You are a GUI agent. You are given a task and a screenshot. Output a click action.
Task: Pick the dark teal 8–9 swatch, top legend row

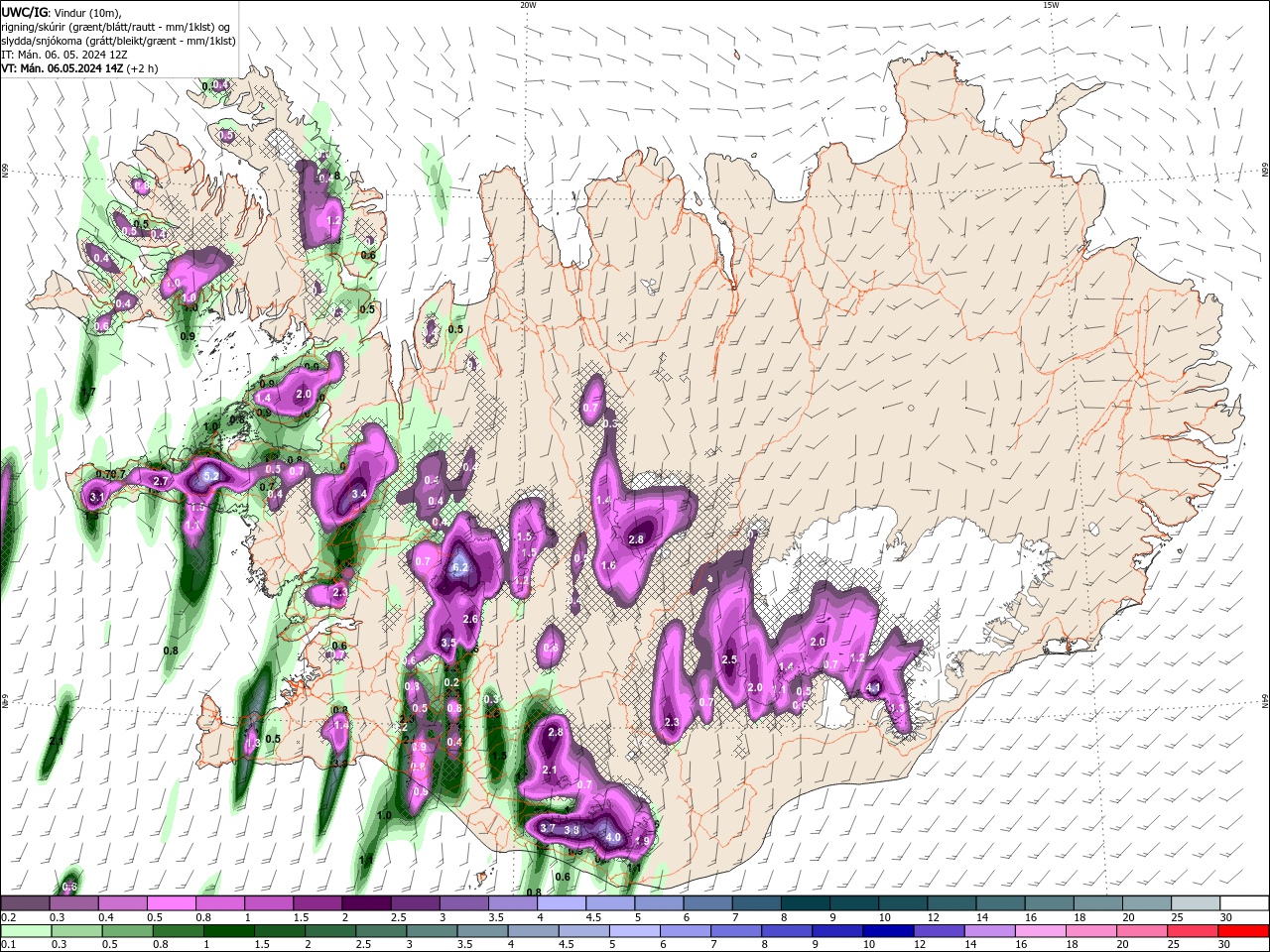(804, 903)
